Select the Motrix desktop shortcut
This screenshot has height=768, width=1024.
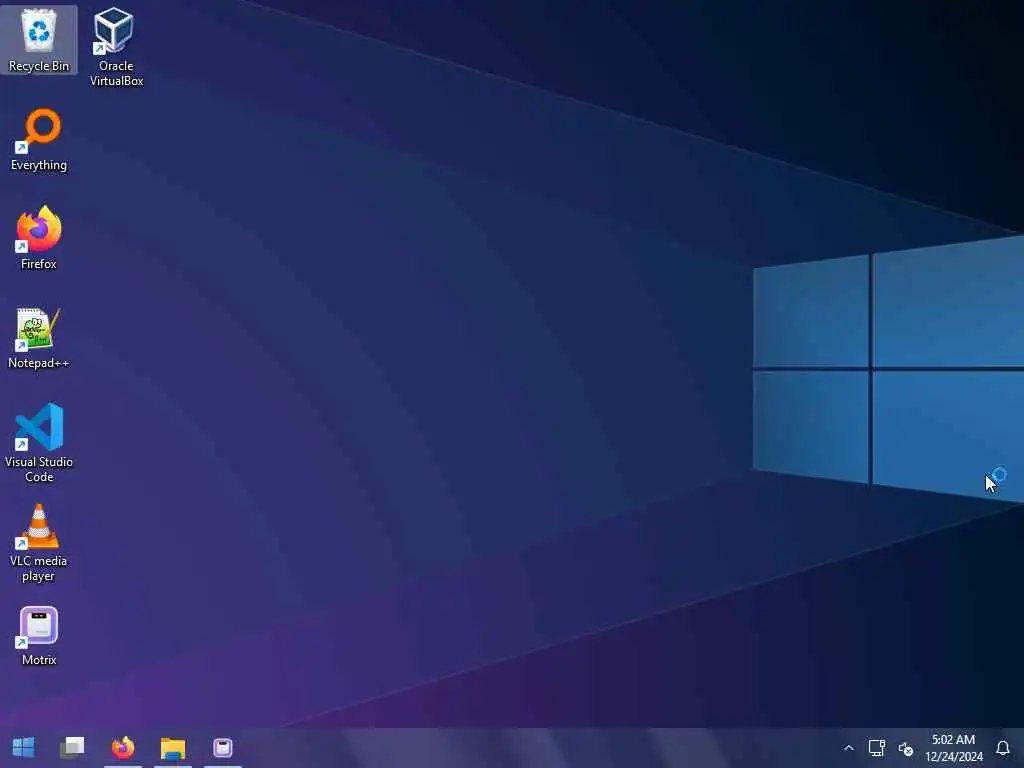point(39,636)
